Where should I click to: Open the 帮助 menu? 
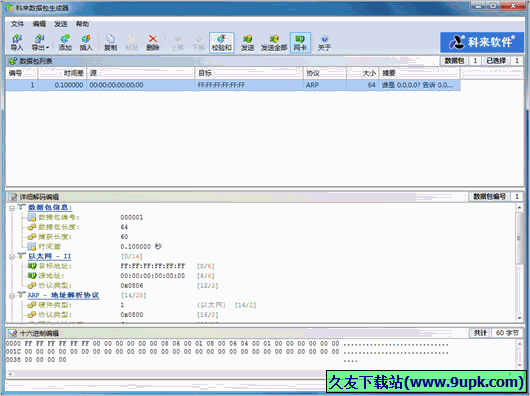pos(82,24)
